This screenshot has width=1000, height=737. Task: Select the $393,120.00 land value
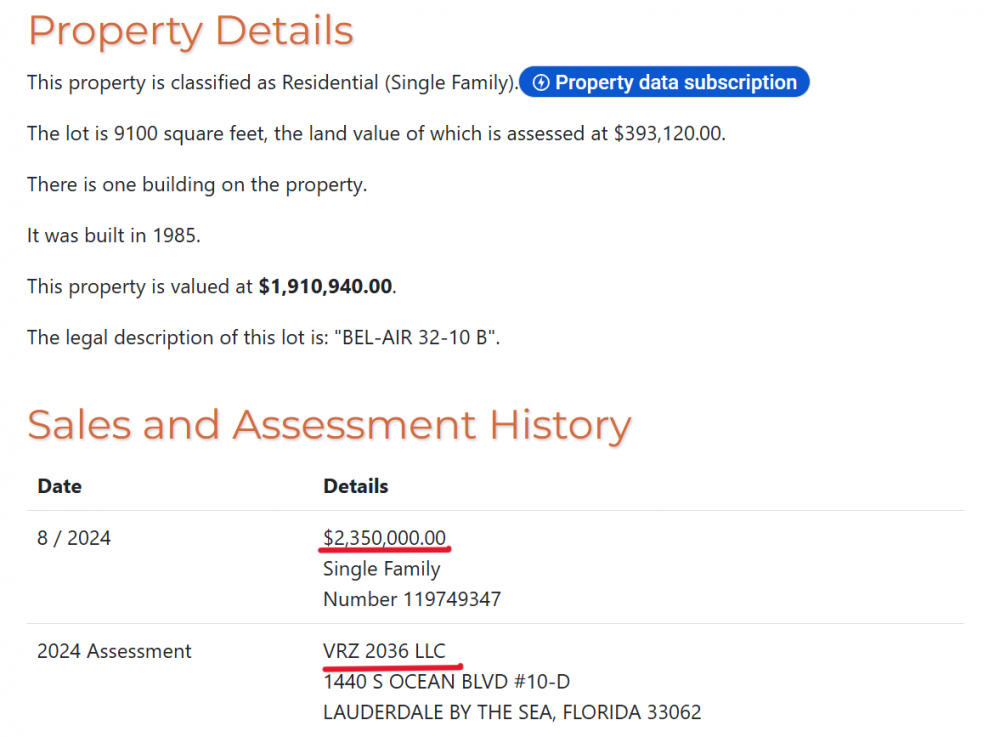[x=667, y=134]
